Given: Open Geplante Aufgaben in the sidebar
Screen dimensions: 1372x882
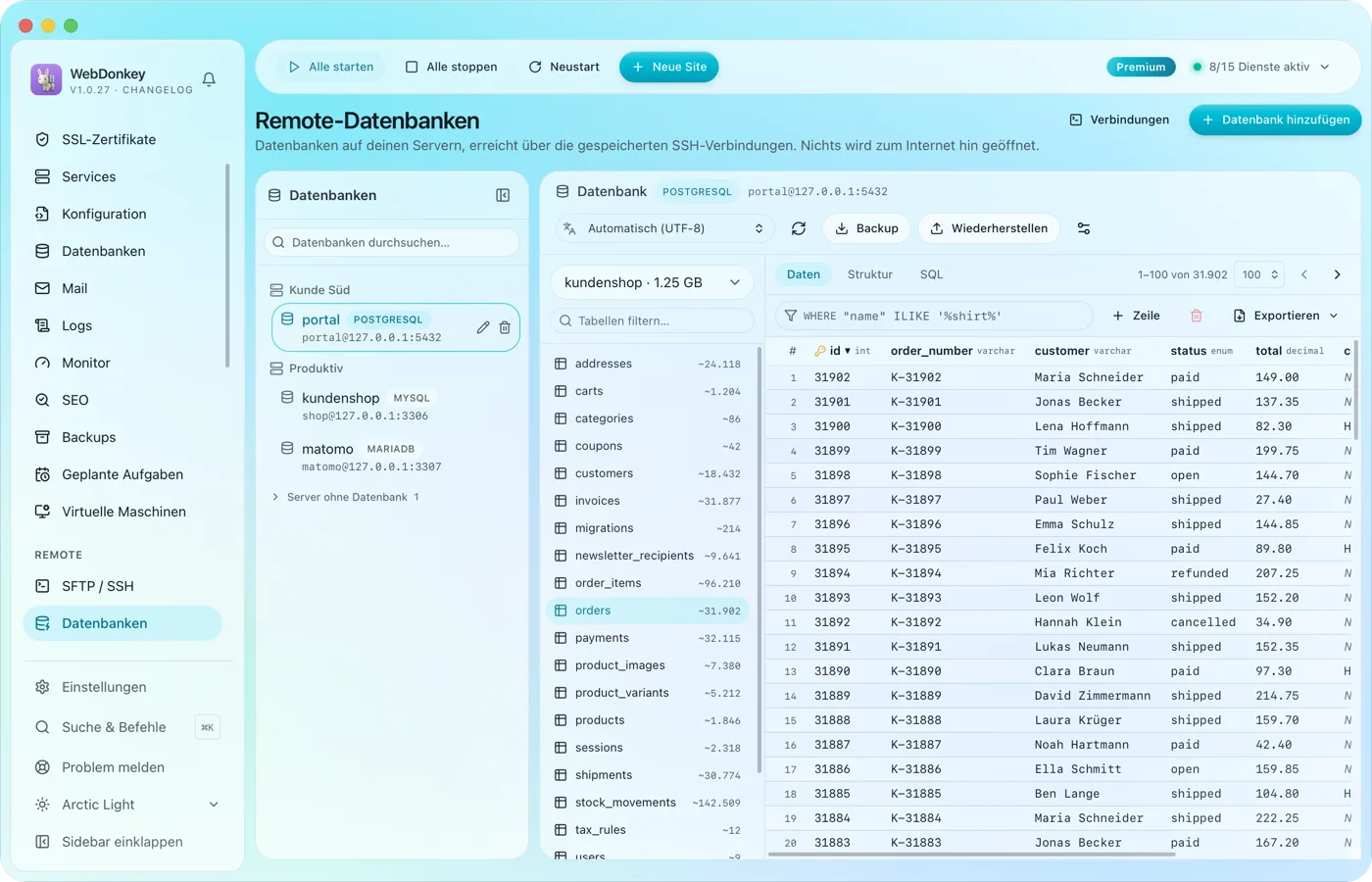Looking at the screenshot, I should [x=123, y=474].
